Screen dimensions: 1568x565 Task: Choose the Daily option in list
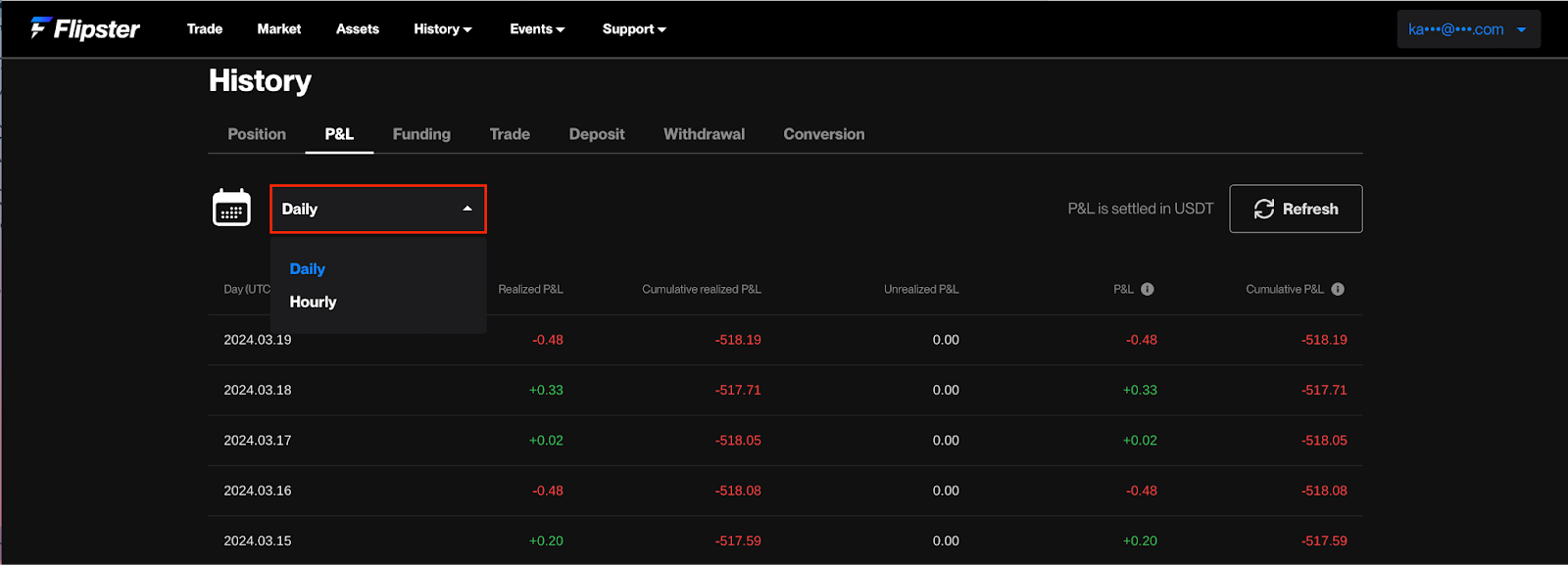pos(307,268)
